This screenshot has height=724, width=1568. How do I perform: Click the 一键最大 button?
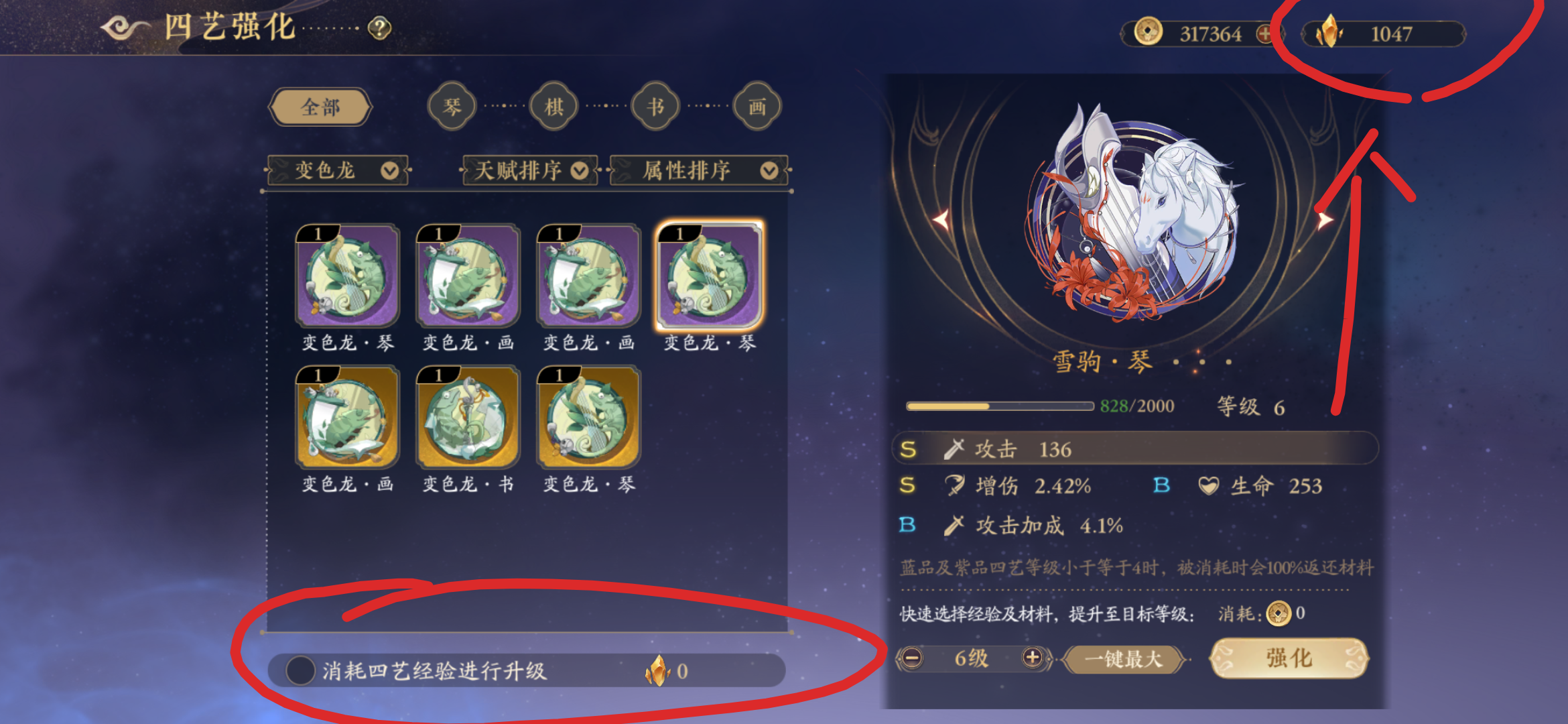pyautogui.click(x=1124, y=659)
